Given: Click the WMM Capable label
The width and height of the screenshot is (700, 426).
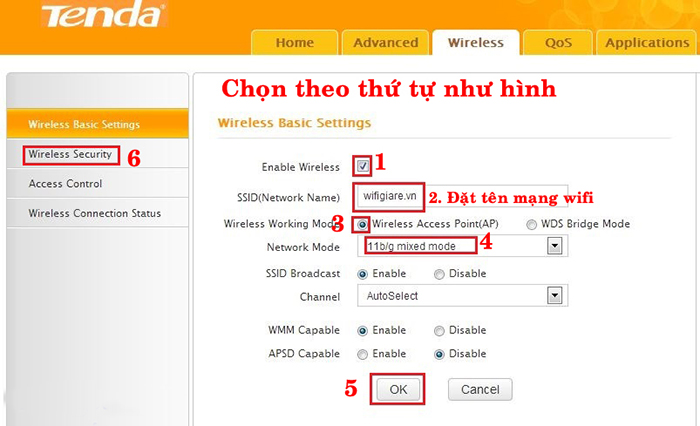Looking at the screenshot, I should coord(304,330).
